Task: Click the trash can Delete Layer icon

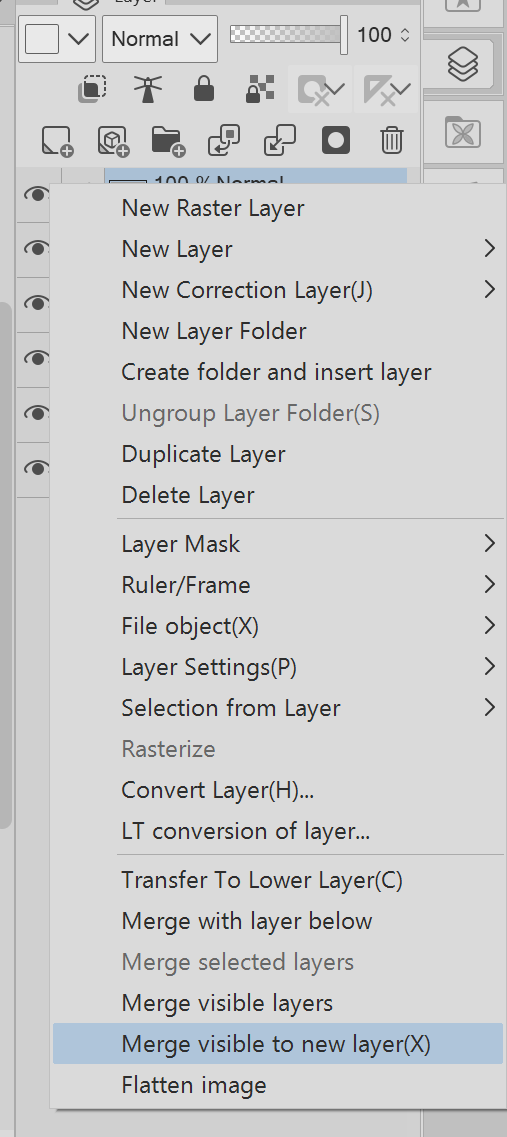Action: (392, 140)
